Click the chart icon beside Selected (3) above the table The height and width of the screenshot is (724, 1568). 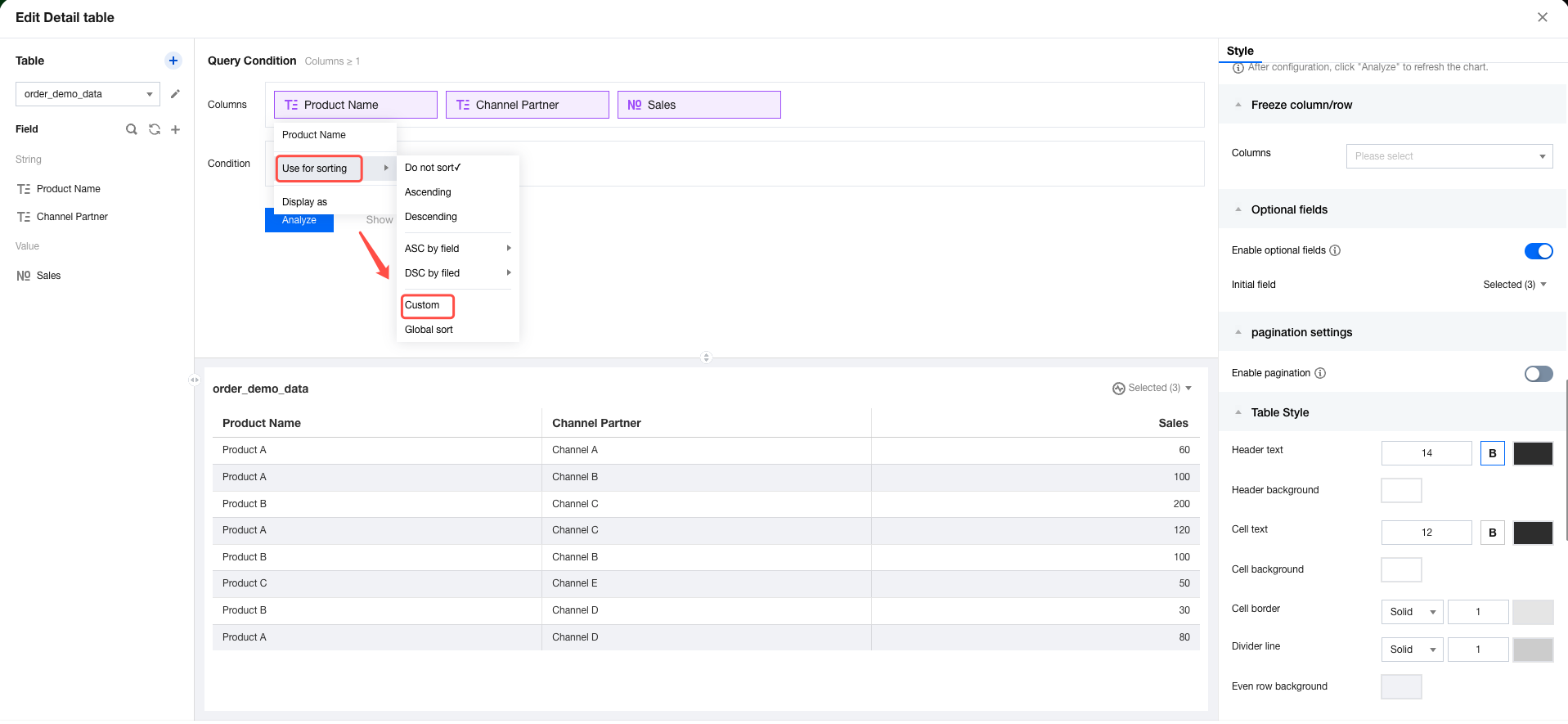(1118, 389)
